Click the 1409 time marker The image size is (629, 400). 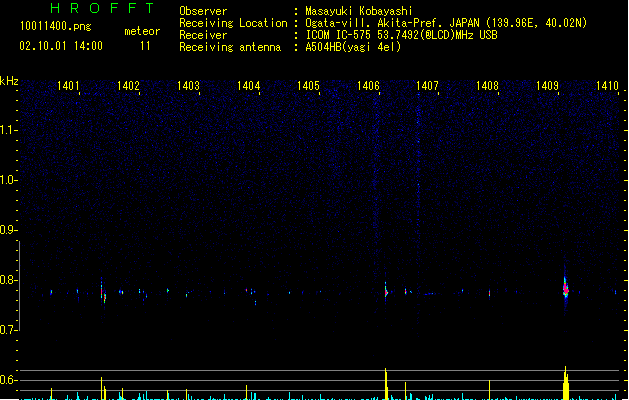[547, 86]
